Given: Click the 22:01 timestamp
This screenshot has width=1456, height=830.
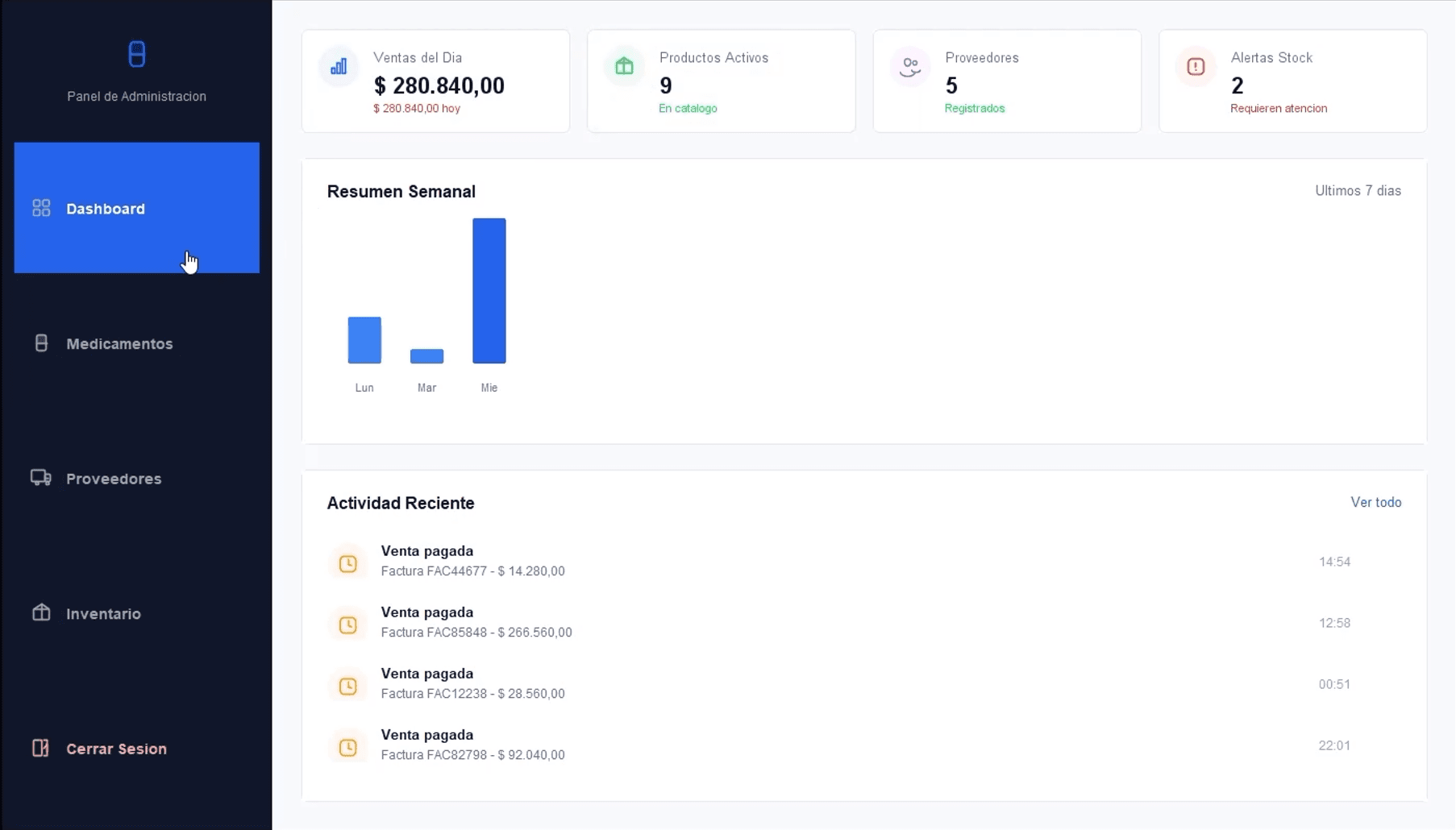Looking at the screenshot, I should point(1334,745).
